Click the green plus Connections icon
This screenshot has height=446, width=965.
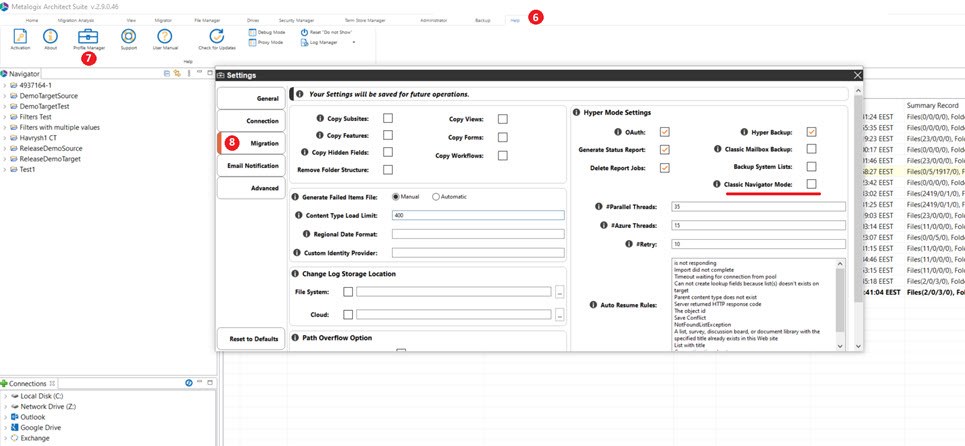tap(4, 383)
